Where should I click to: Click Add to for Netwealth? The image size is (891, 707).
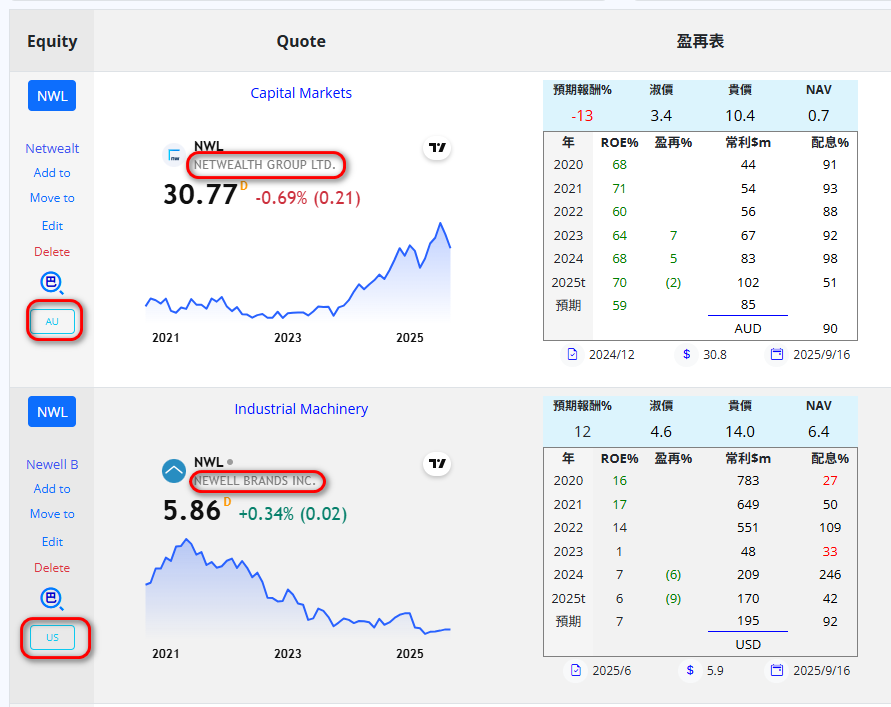(x=52, y=173)
